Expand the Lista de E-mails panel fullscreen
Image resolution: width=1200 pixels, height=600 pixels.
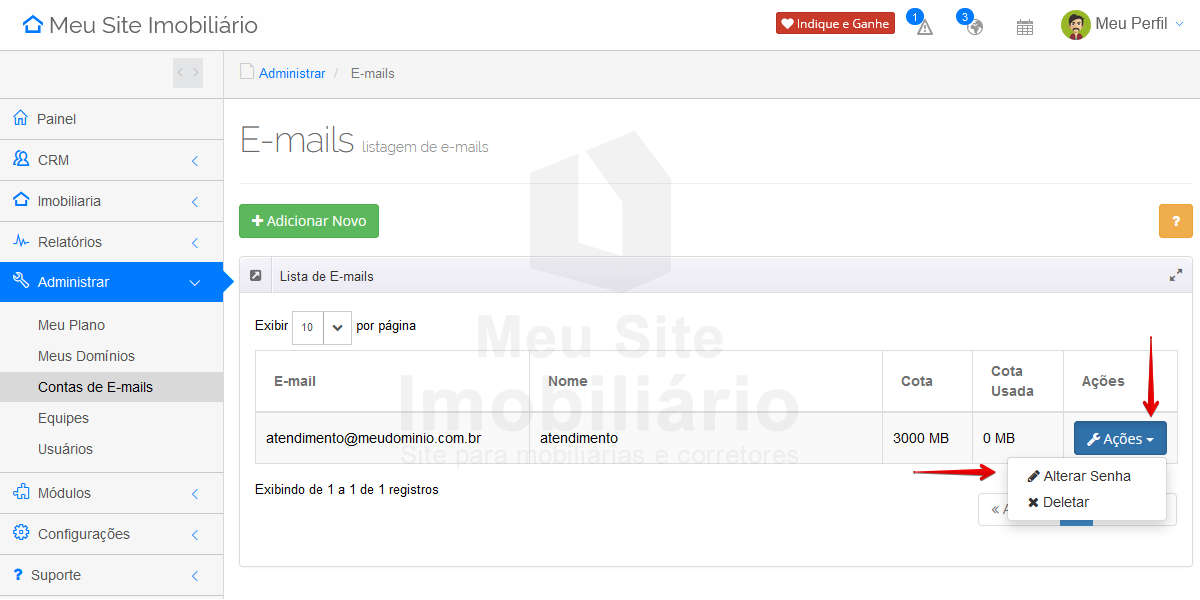(1176, 276)
